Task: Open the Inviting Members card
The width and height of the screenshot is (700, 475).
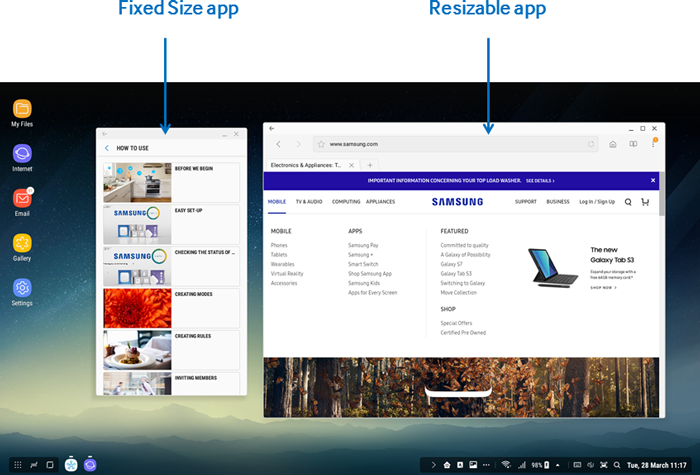Action: click(x=171, y=383)
